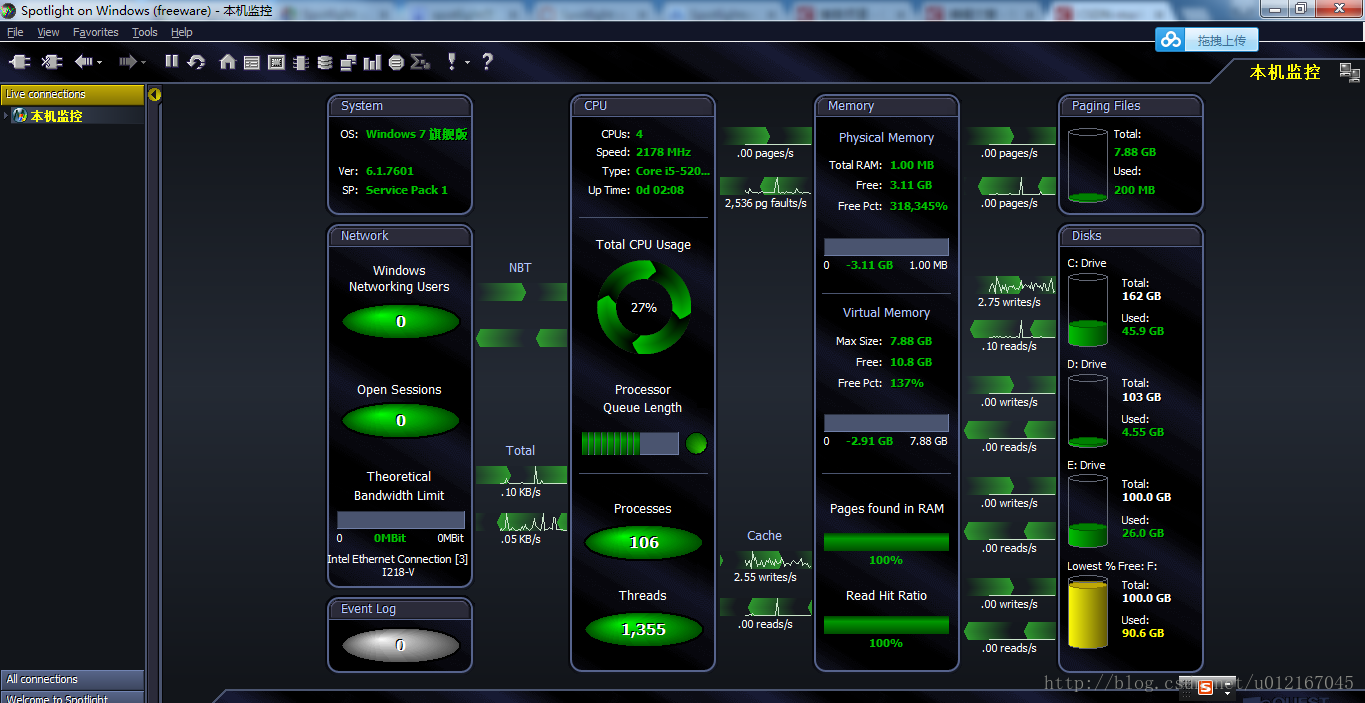Click the Total CPU Usage 27% dial
1365x703 pixels.
pos(644,308)
